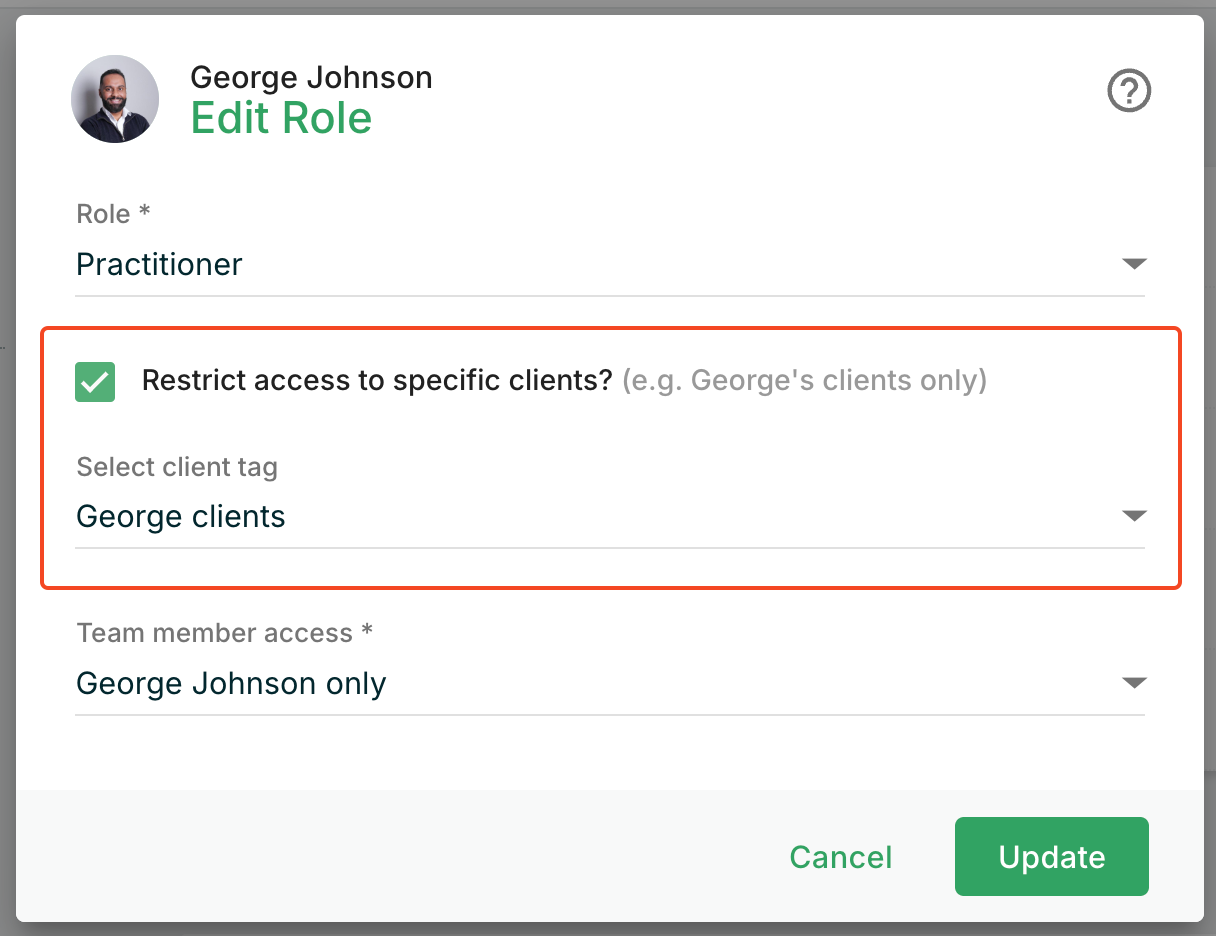Image resolution: width=1216 pixels, height=936 pixels.
Task: Expand the Role dropdown arrow
Action: pyautogui.click(x=1133, y=265)
